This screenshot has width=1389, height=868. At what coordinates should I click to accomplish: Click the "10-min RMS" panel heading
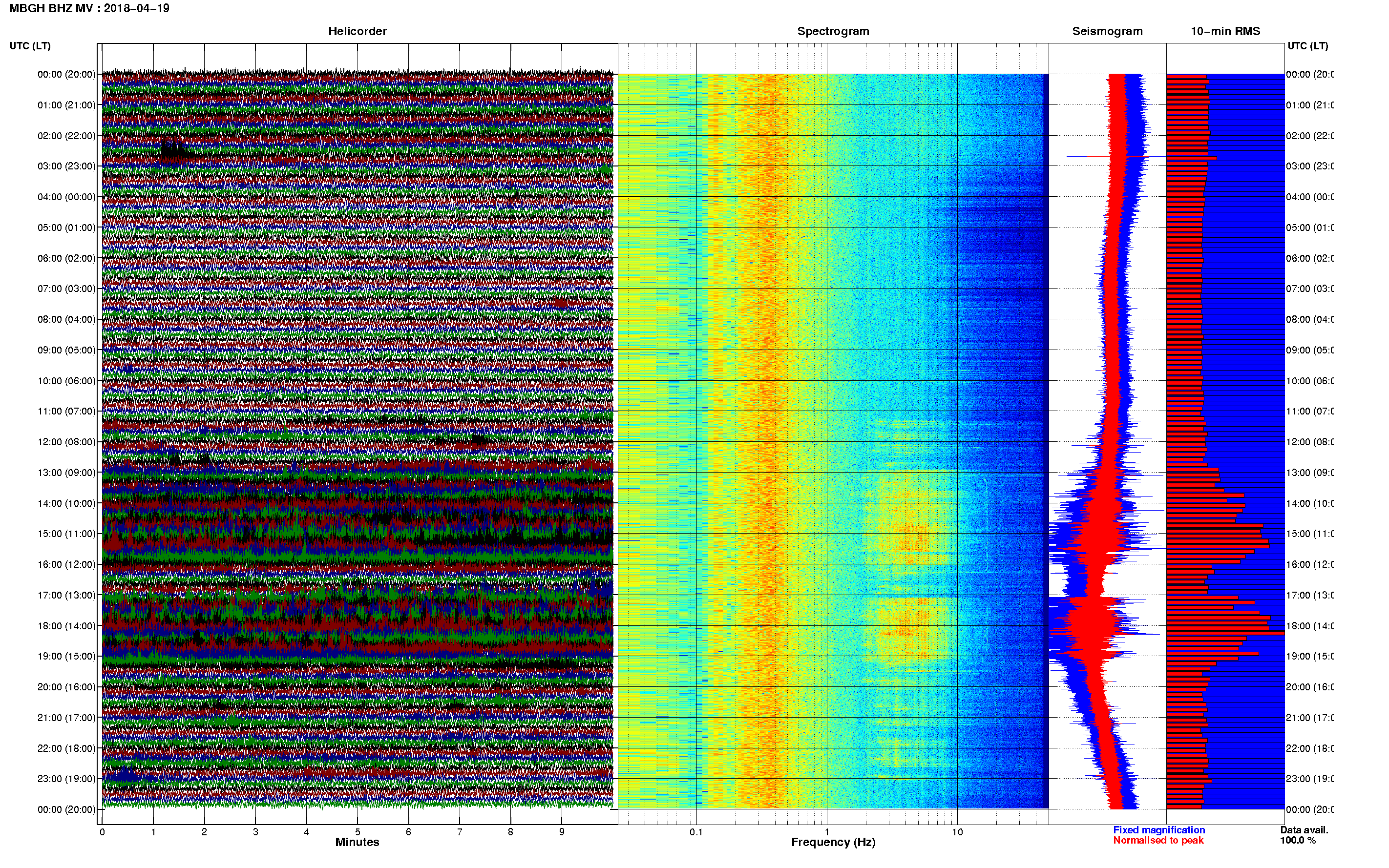click(x=1225, y=31)
